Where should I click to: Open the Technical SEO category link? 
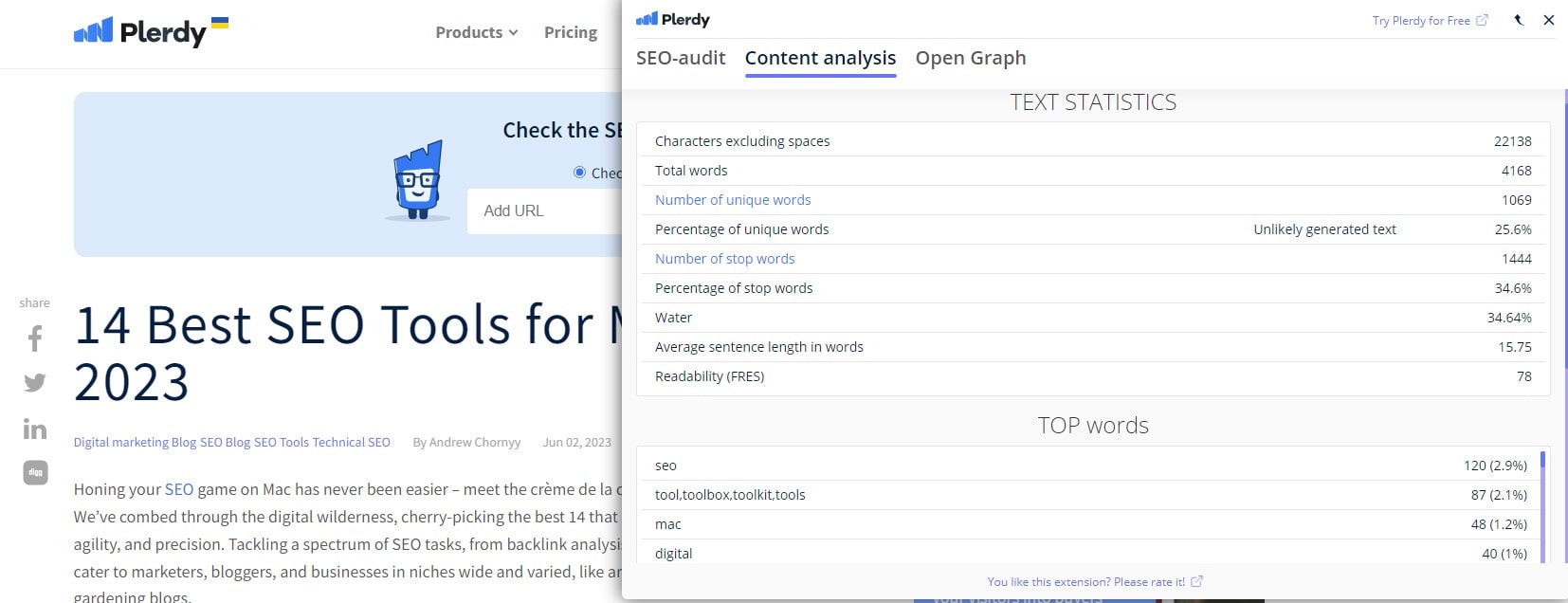pyautogui.click(x=352, y=442)
